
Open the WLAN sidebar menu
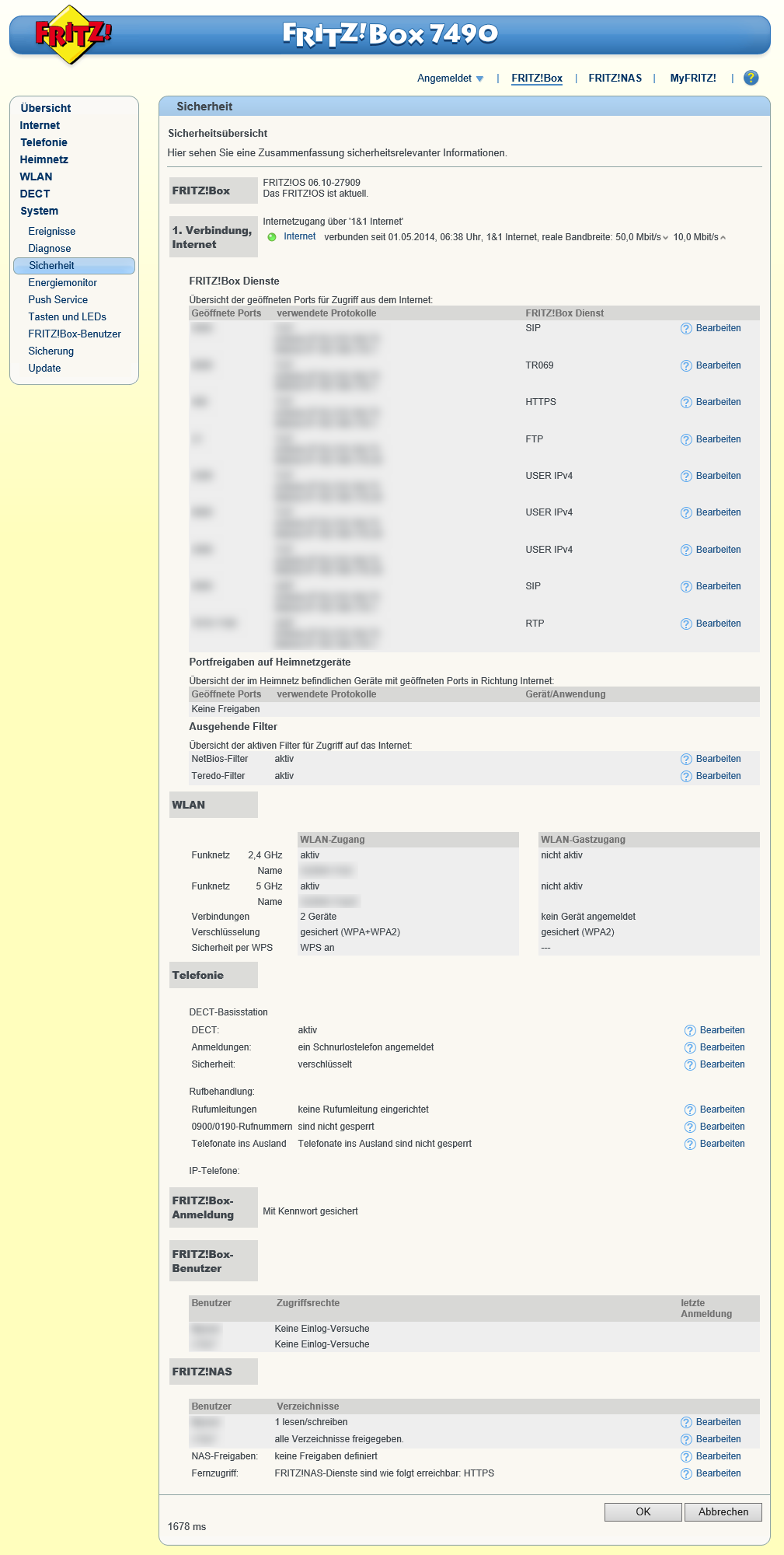pos(36,176)
